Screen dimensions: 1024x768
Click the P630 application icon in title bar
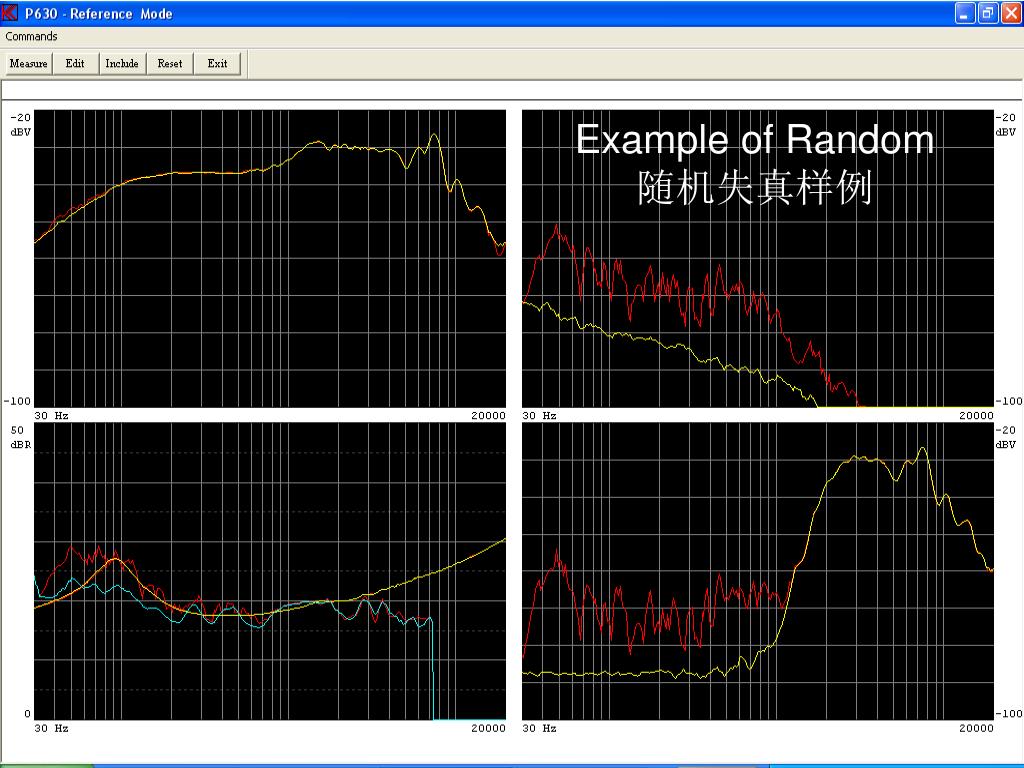pyautogui.click(x=10, y=13)
